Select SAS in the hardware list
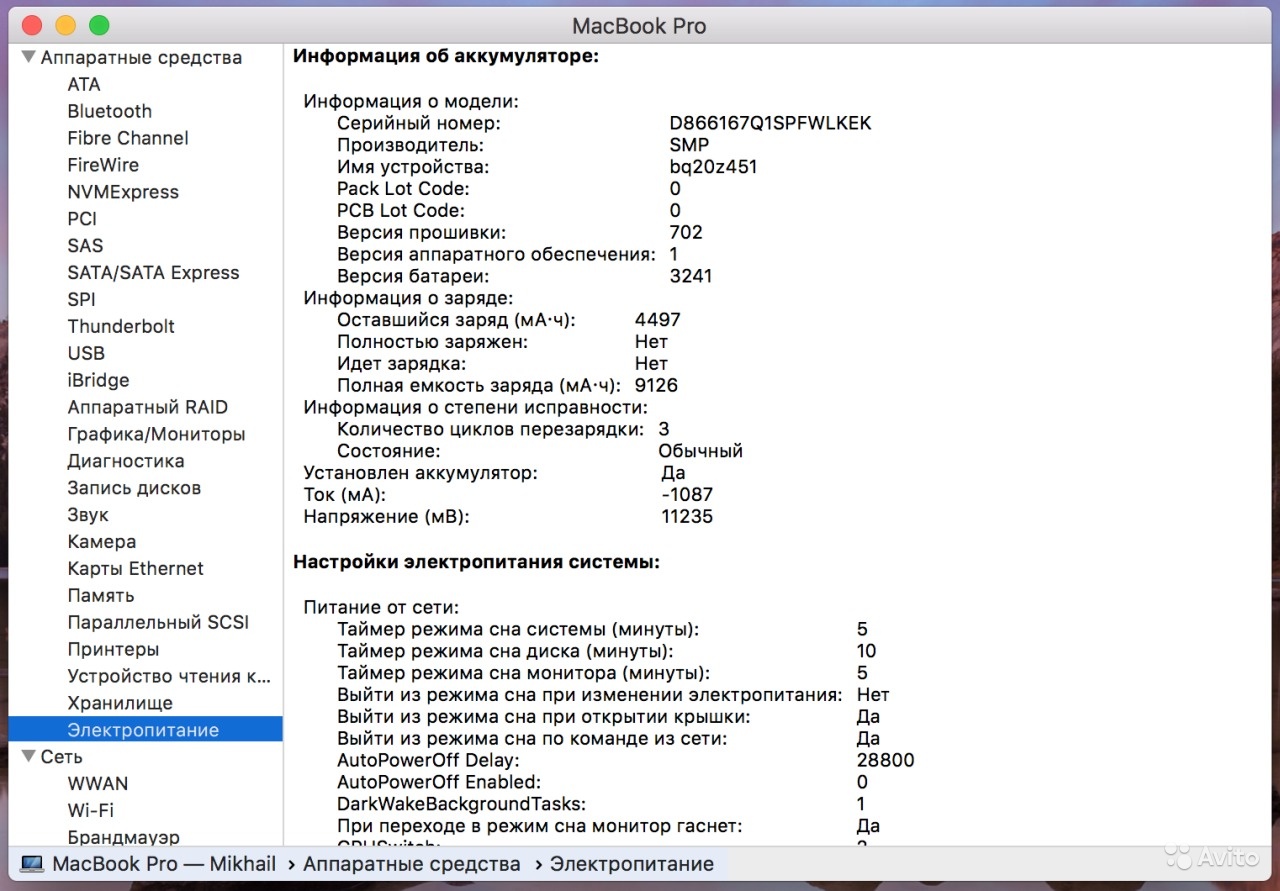Screen dimensions: 1280x891 [x=85, y=246]
